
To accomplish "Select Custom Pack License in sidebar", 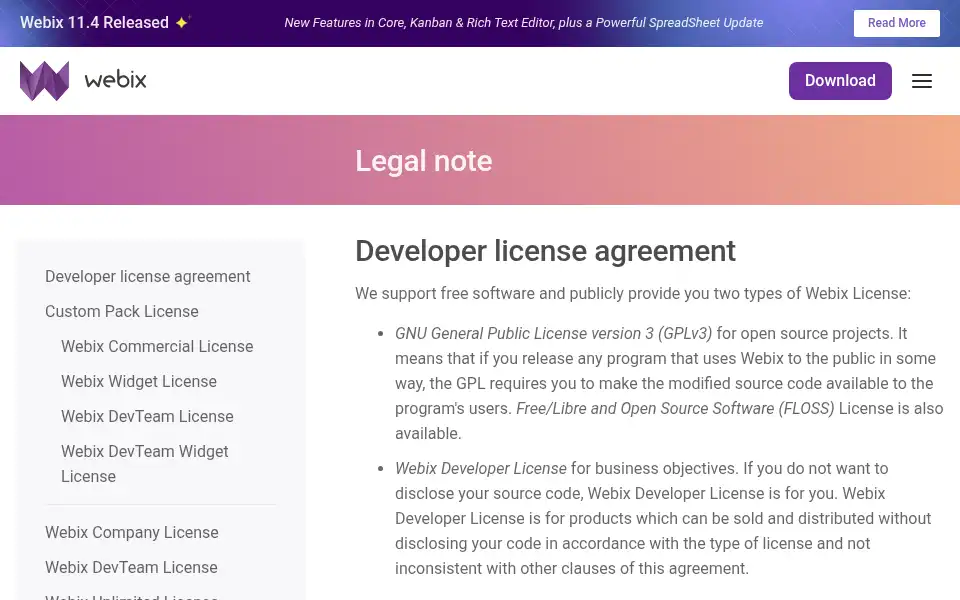I will point(122,311).
